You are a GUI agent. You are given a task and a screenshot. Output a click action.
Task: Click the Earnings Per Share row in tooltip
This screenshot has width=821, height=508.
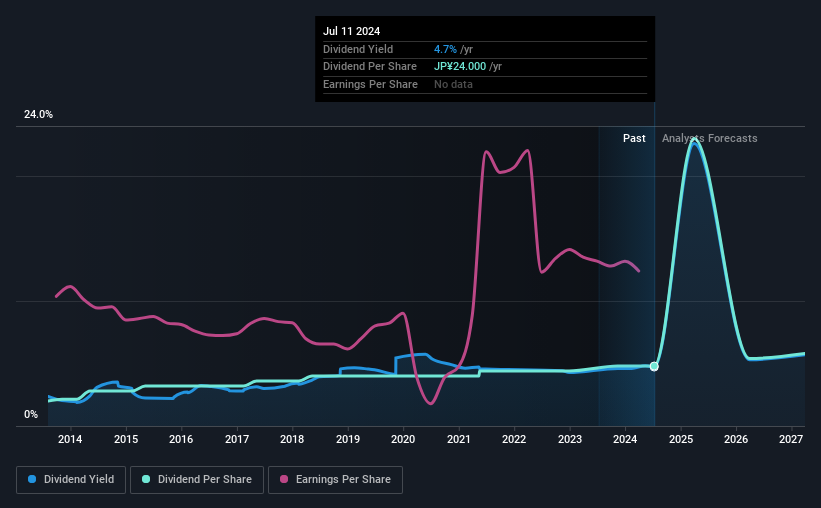[370, 84]
